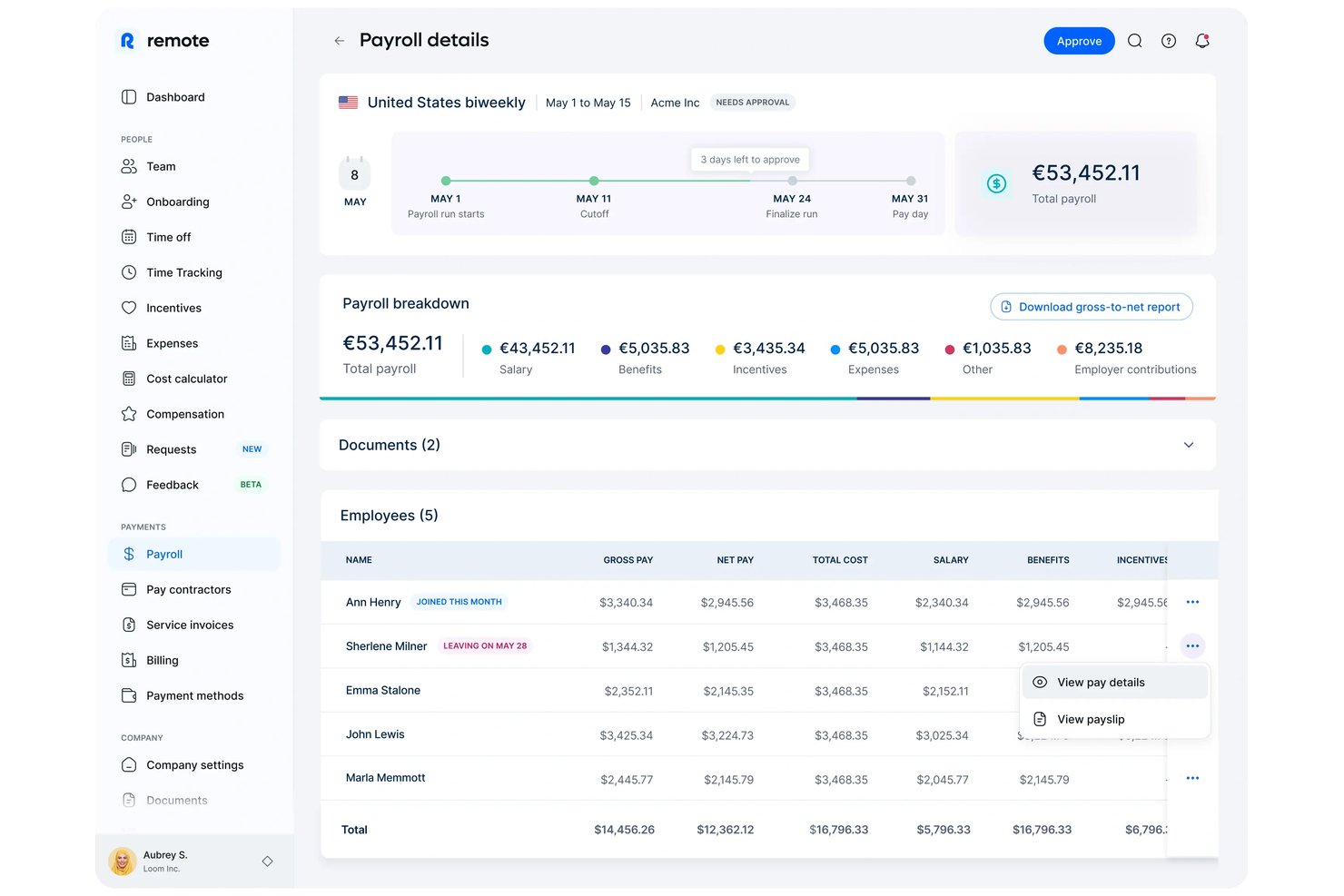Open the account switcher next to Aubrey S.
Screen dimensions: 1344x896
pos(267,861)
